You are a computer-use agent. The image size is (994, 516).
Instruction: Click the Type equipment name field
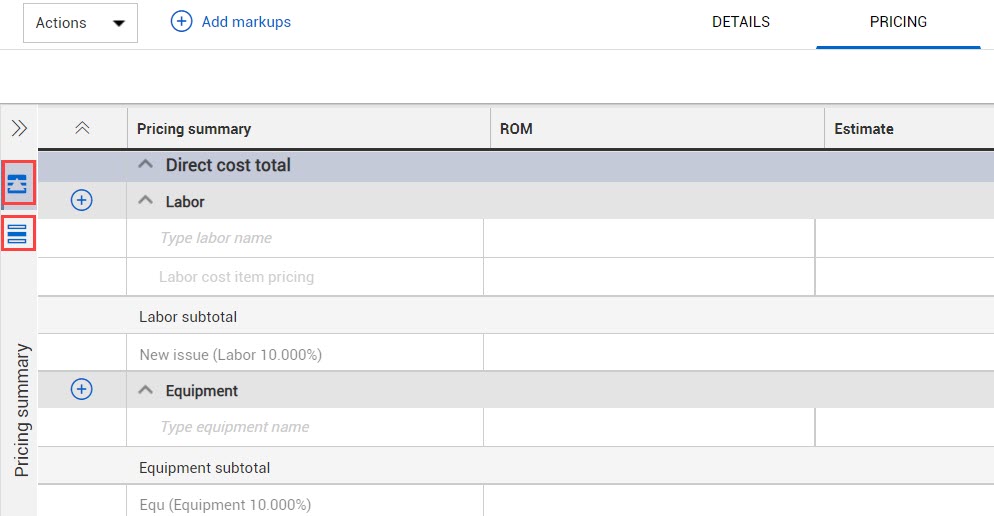click(305, 427)
